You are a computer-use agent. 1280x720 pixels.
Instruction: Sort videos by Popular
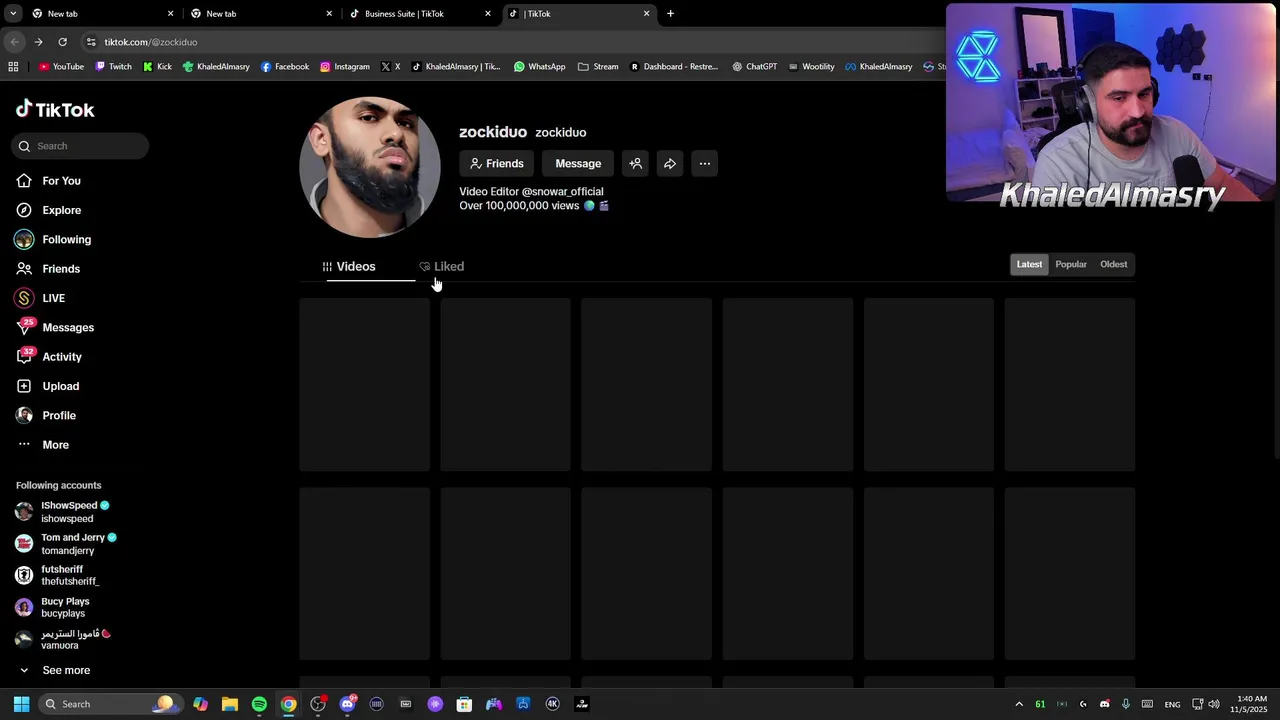click(1071, 264)
